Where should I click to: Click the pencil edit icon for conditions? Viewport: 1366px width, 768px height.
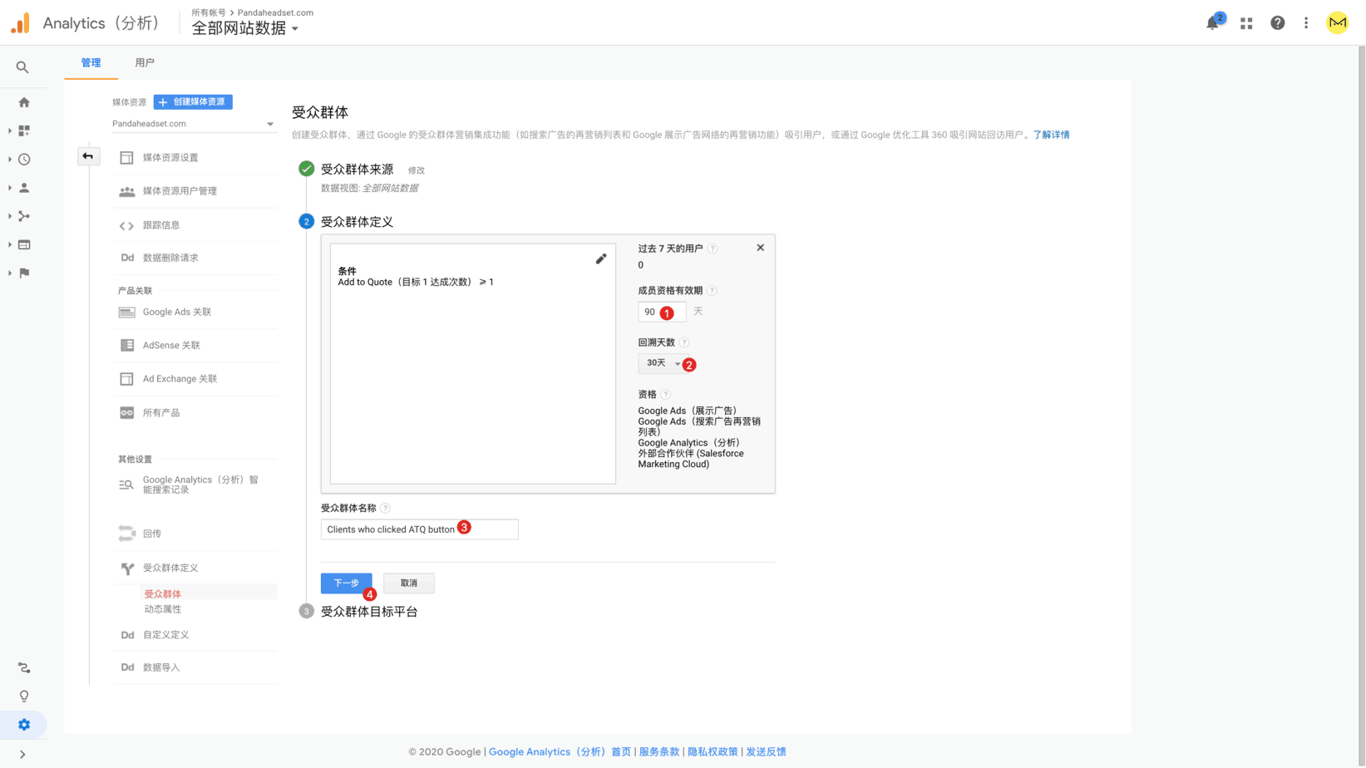(x=601, y=259)
